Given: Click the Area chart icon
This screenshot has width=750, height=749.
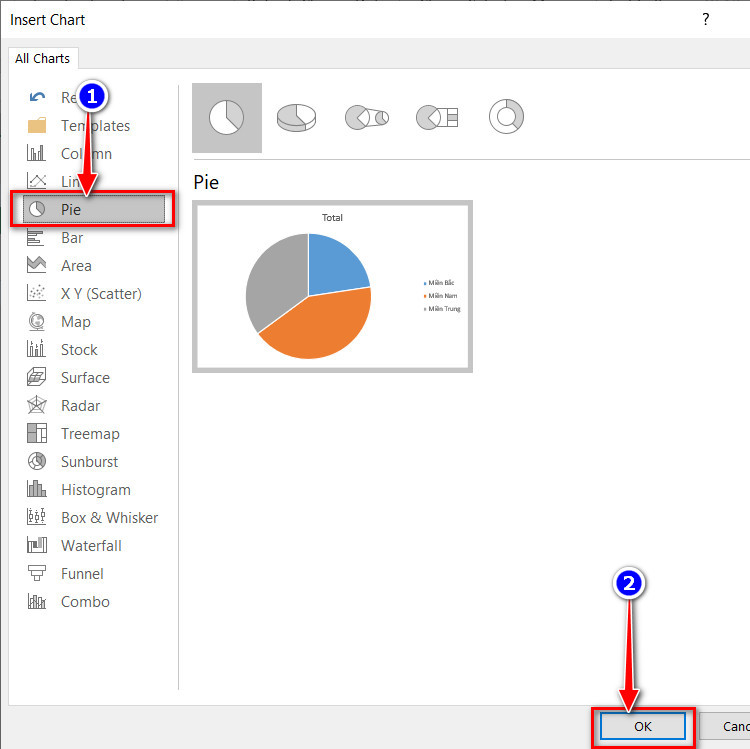Looking at the screenshot, I should click(36, 265).
